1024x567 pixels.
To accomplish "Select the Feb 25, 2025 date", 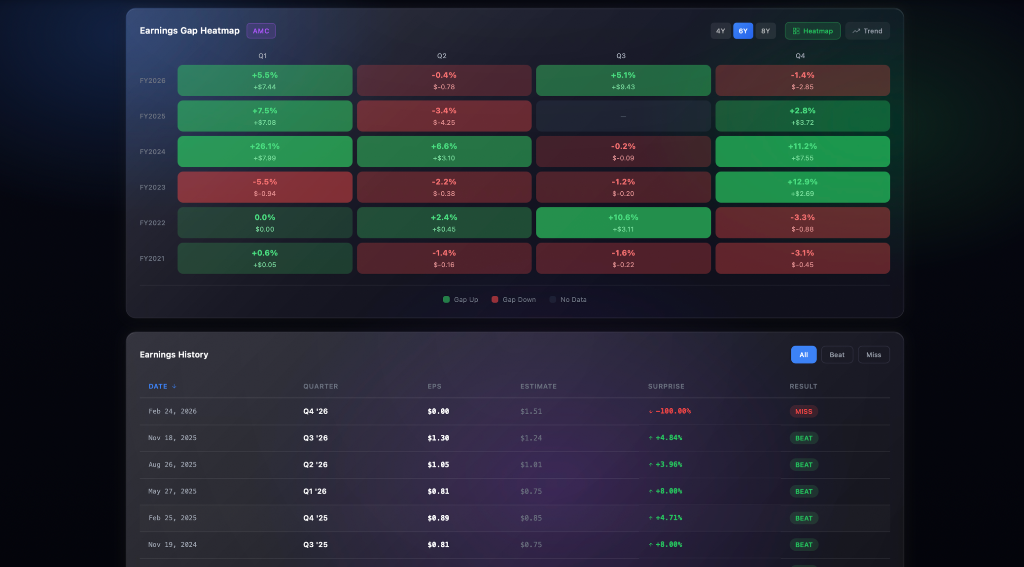I will tap(172, 518).
